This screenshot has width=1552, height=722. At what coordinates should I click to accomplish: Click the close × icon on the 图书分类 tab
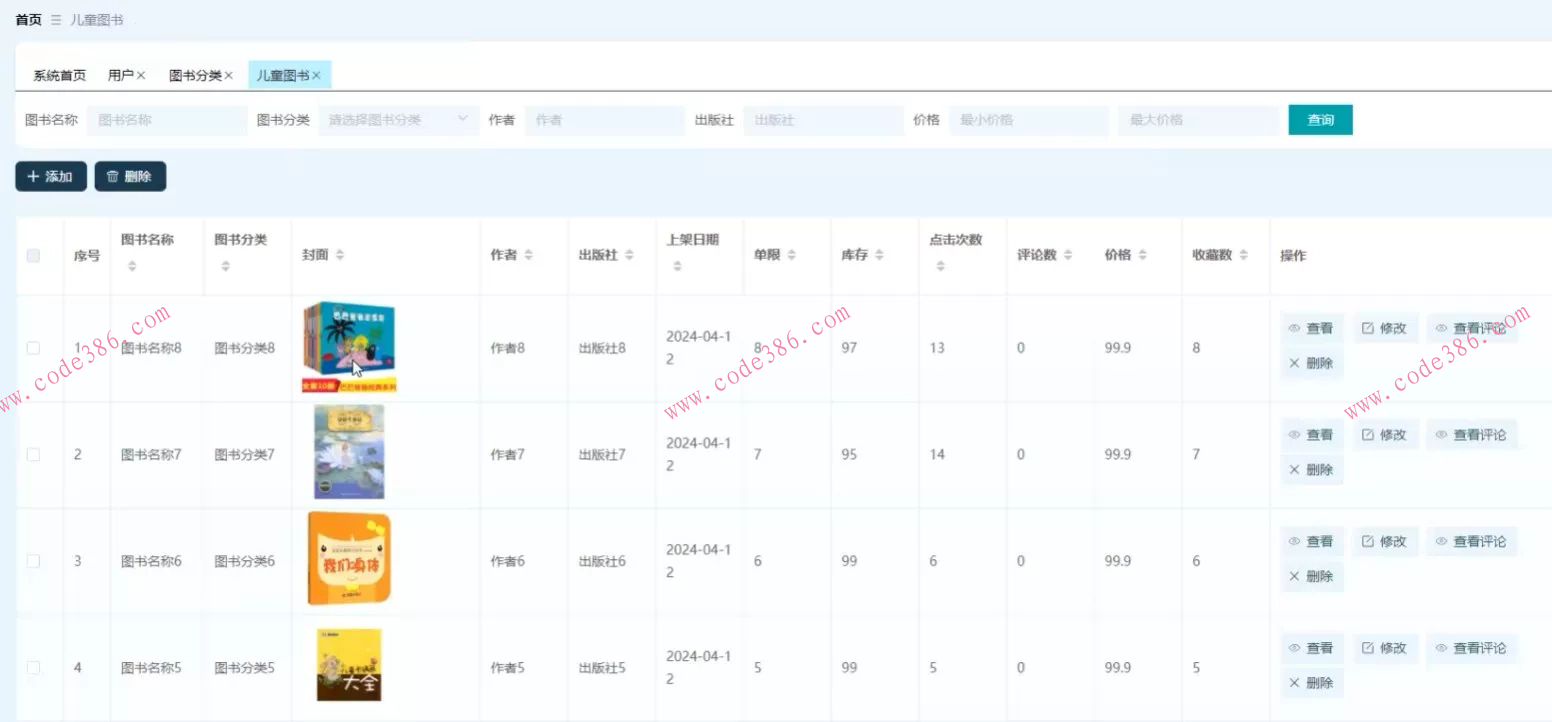228,74
